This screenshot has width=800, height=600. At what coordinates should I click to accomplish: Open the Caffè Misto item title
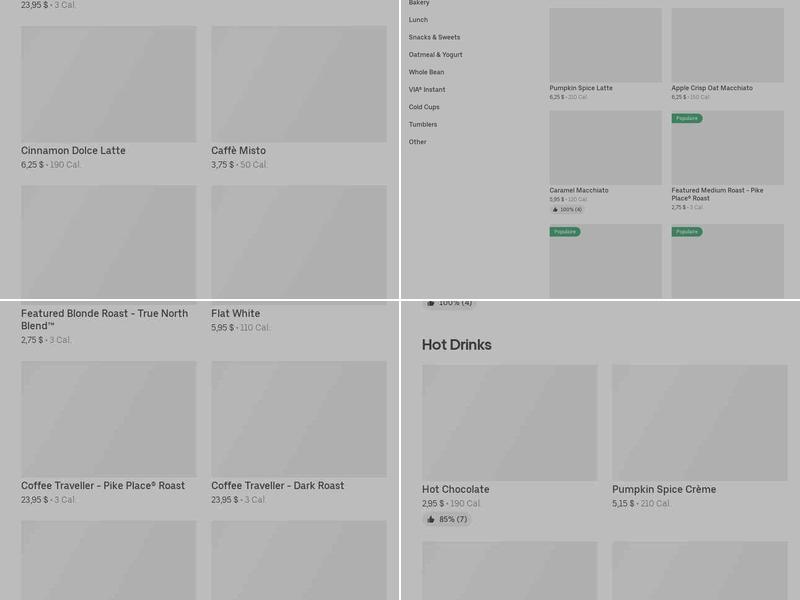(238, 151)
